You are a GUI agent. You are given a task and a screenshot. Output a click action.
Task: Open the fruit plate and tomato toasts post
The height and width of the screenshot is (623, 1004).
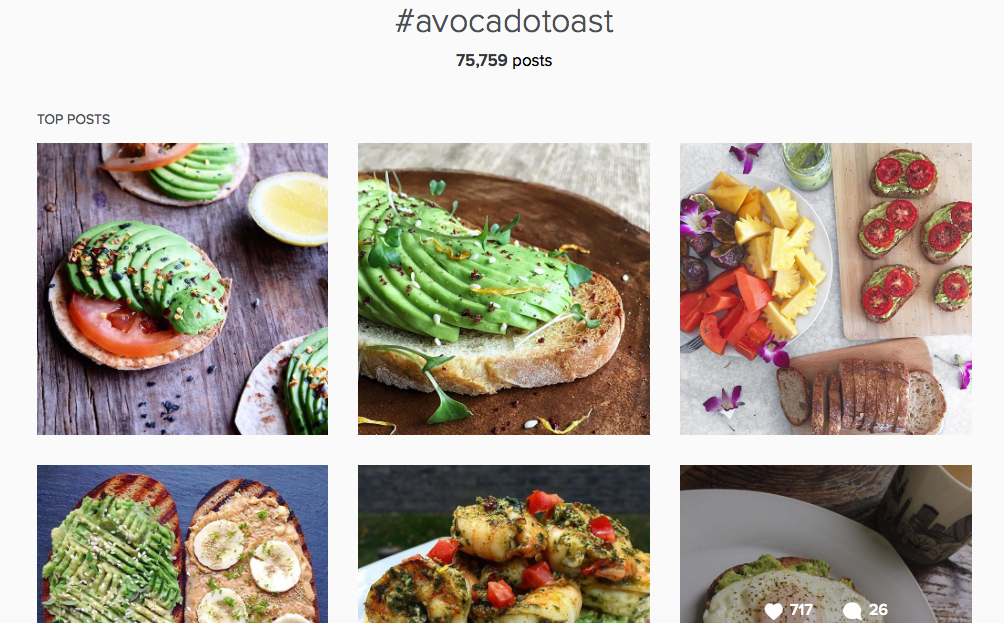click(x=826, y=289)
